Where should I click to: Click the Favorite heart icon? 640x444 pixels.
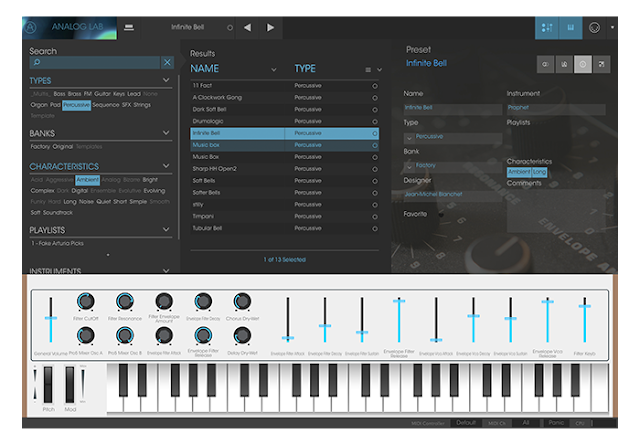(x=441, y=214)
